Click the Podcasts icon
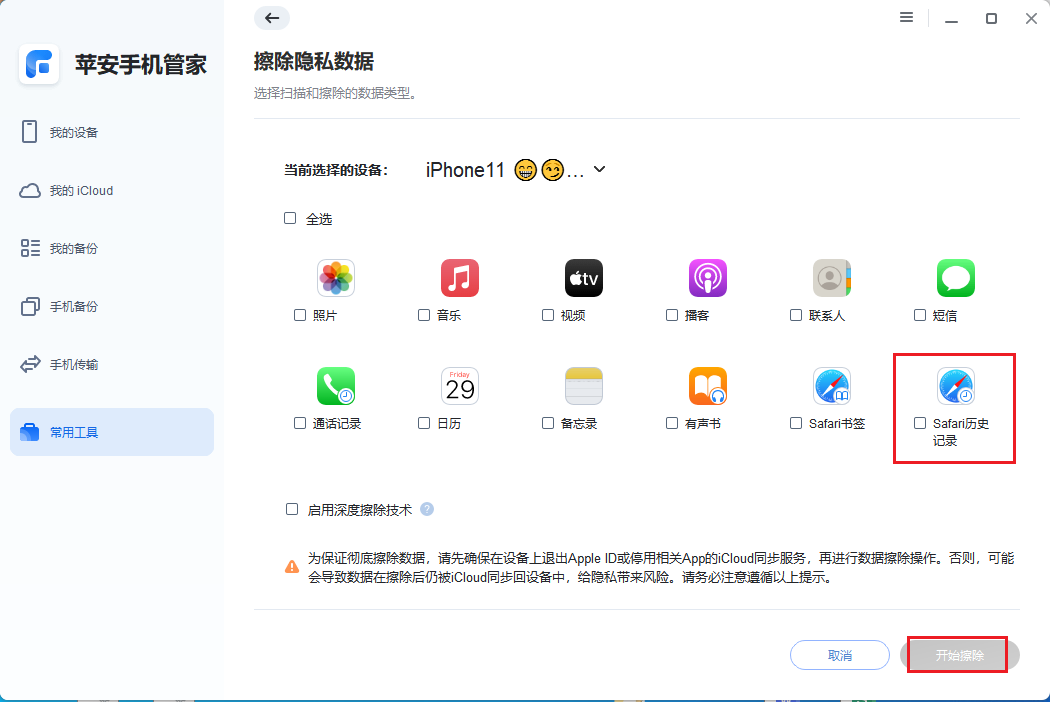Viewport: 1050px width, 702px height. (x=707, y=277)
